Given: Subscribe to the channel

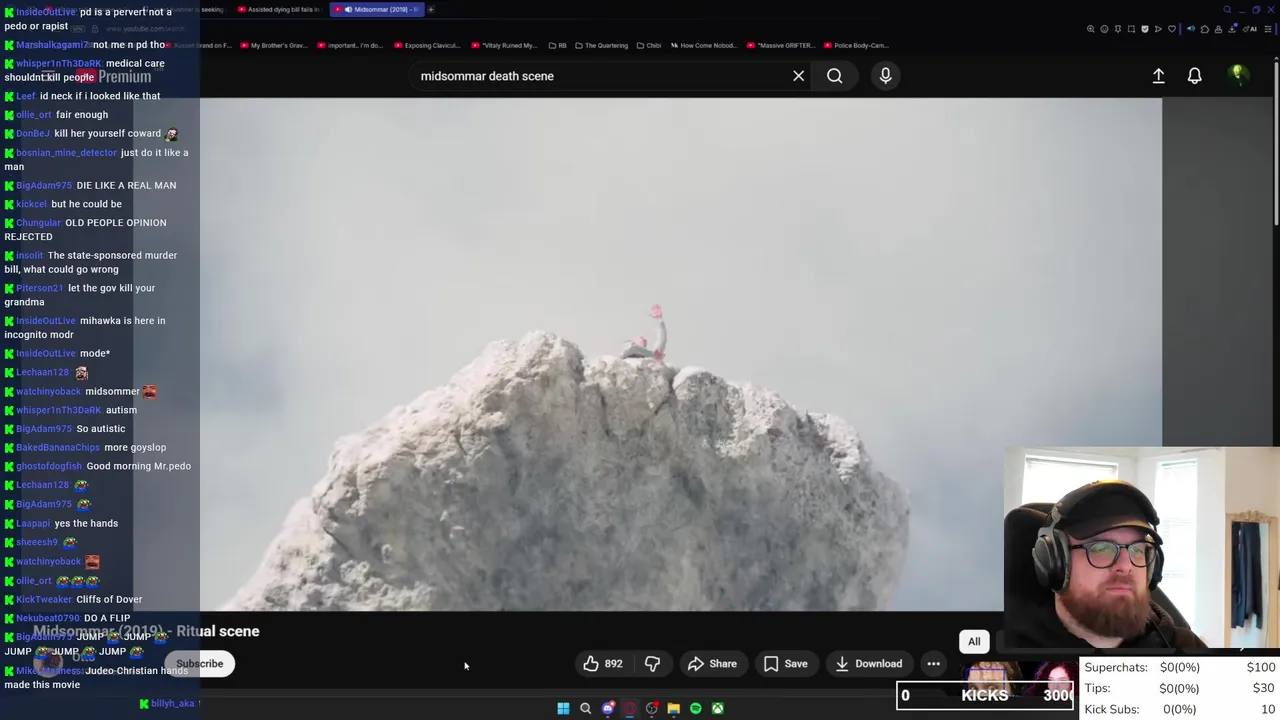Looking at the screenshot, I should click(200, 664).
